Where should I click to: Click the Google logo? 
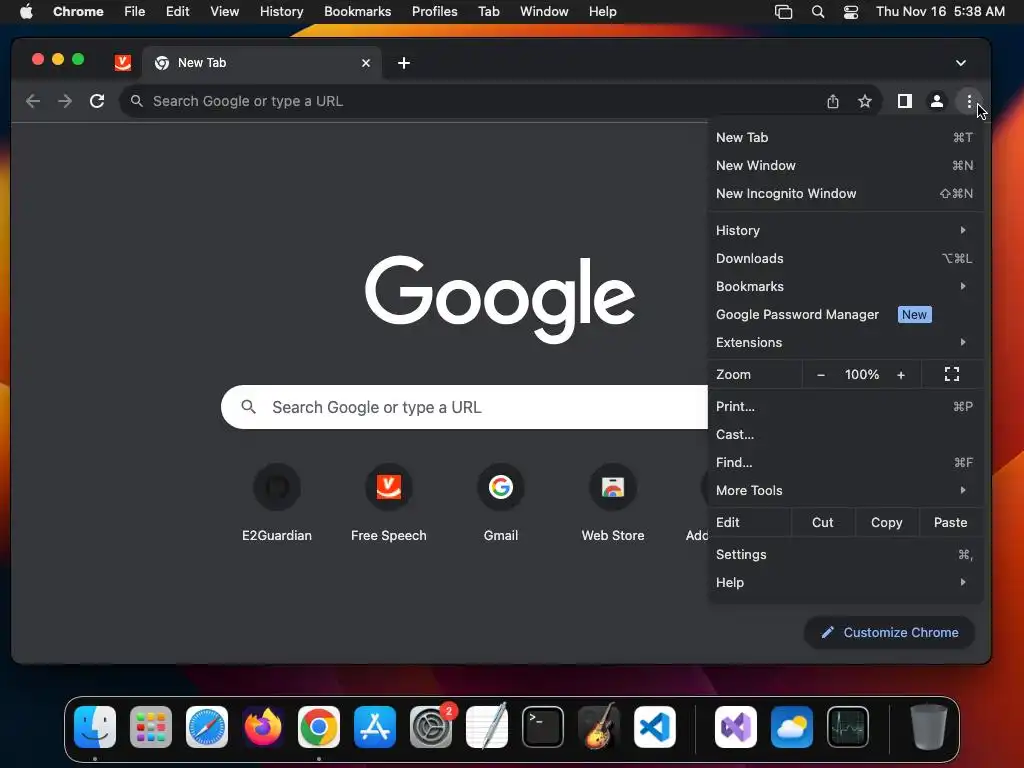pos(500,298)
